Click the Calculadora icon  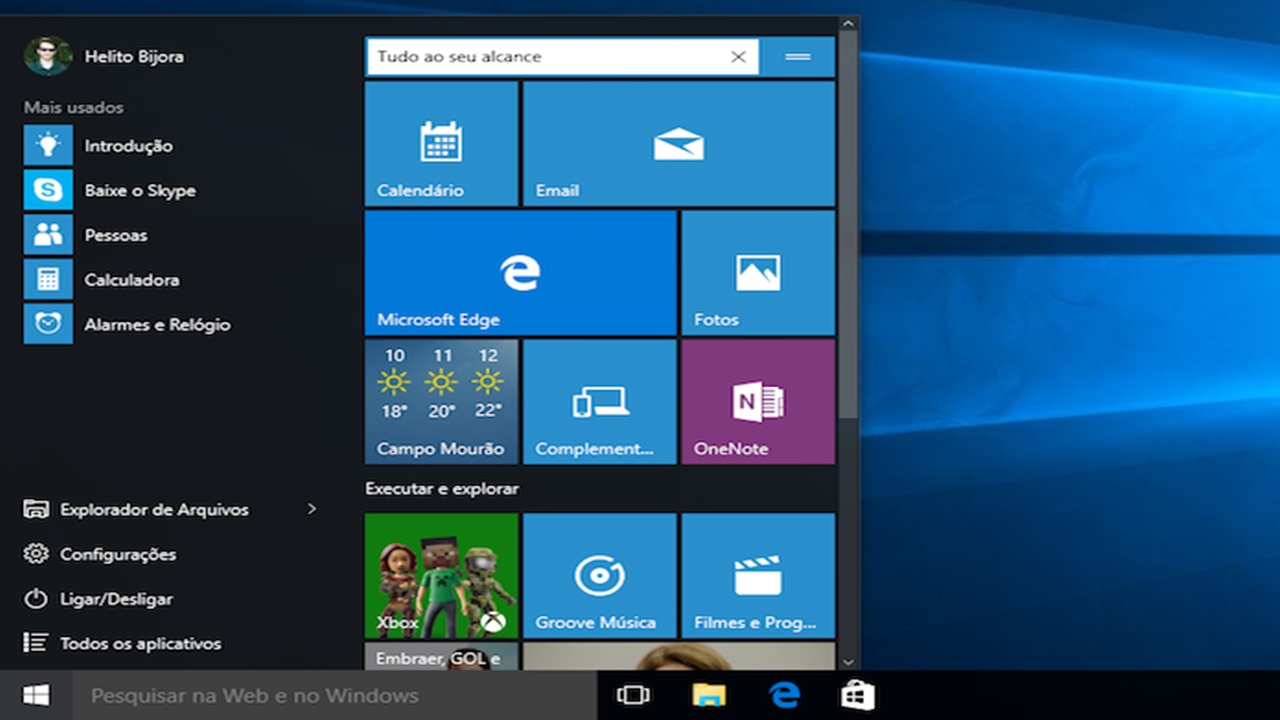pos(48,280)
